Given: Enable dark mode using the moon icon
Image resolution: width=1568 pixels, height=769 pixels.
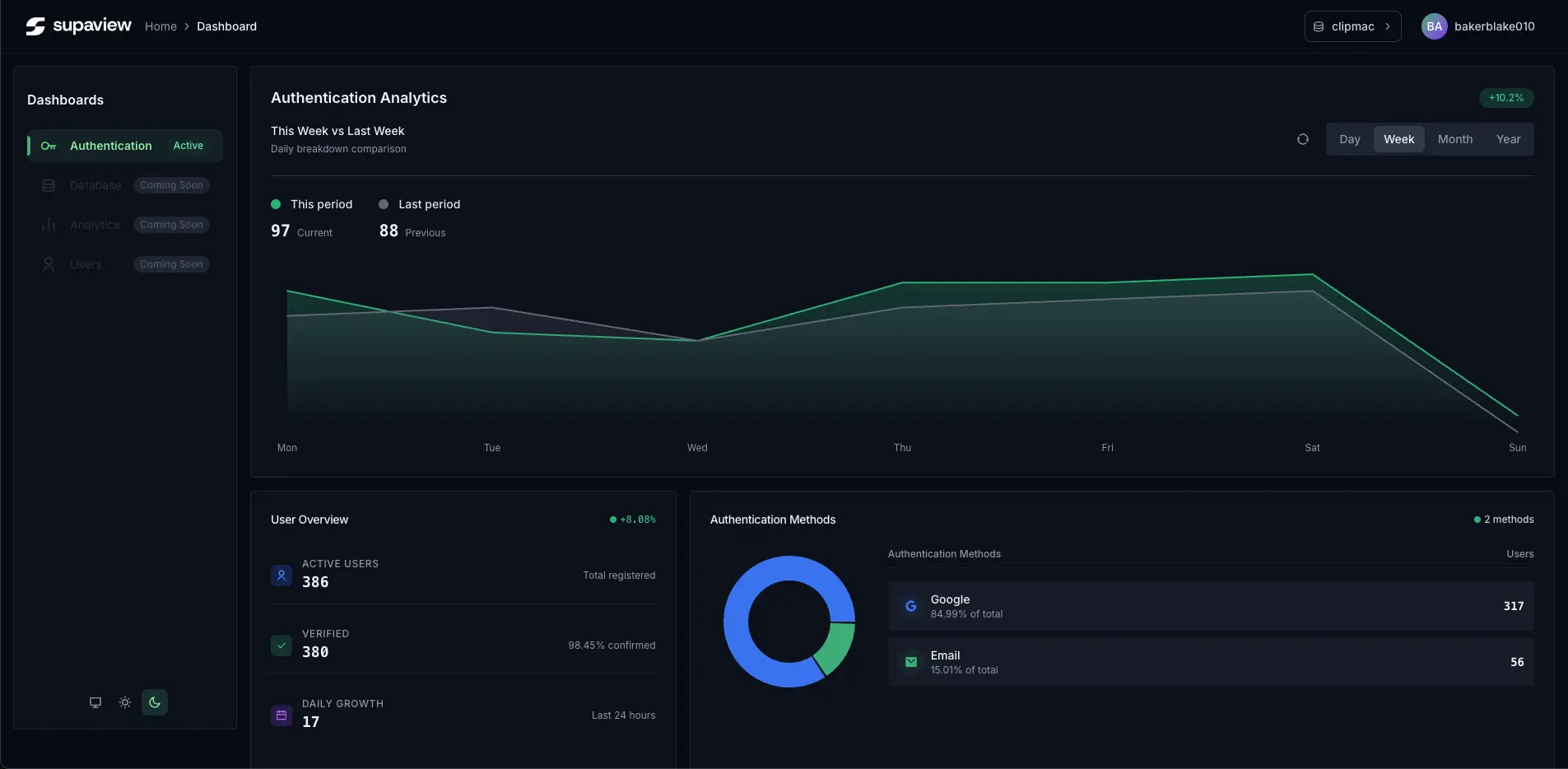Looking at the screenshot, I should coord(155,702).
